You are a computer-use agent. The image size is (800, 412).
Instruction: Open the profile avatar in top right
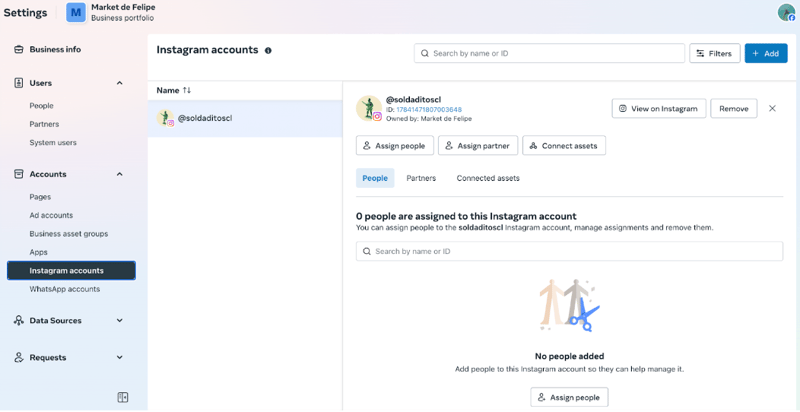pos(786,12)
